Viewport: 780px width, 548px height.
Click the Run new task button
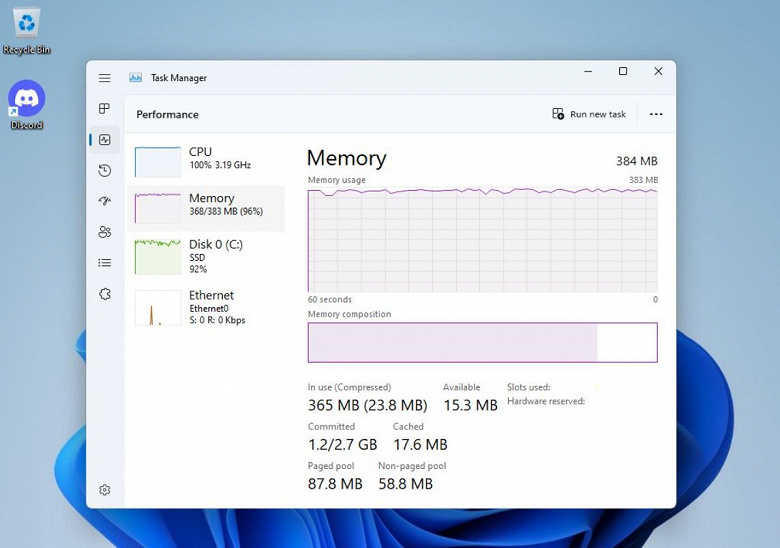coord(589,114)
